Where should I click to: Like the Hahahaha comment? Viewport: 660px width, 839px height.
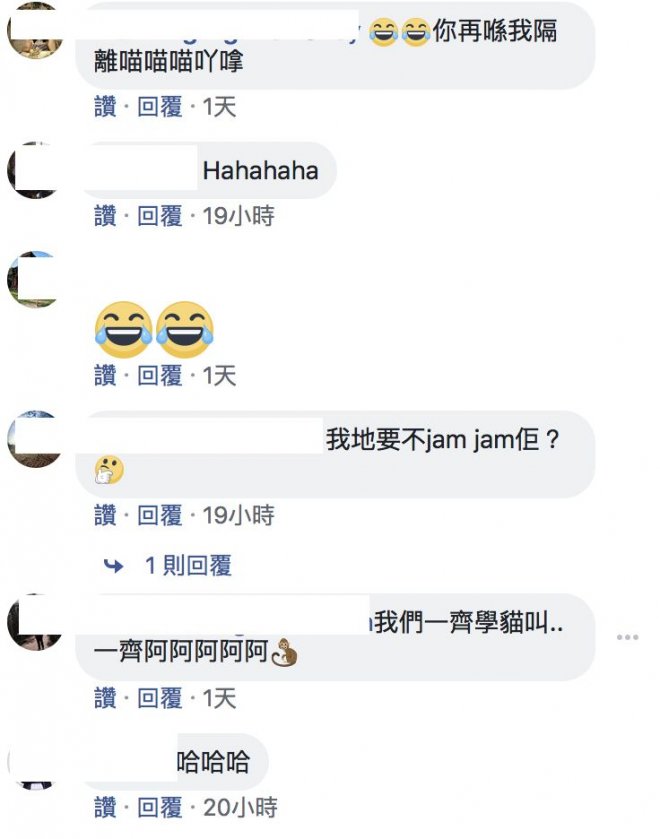tap(105, 216)
